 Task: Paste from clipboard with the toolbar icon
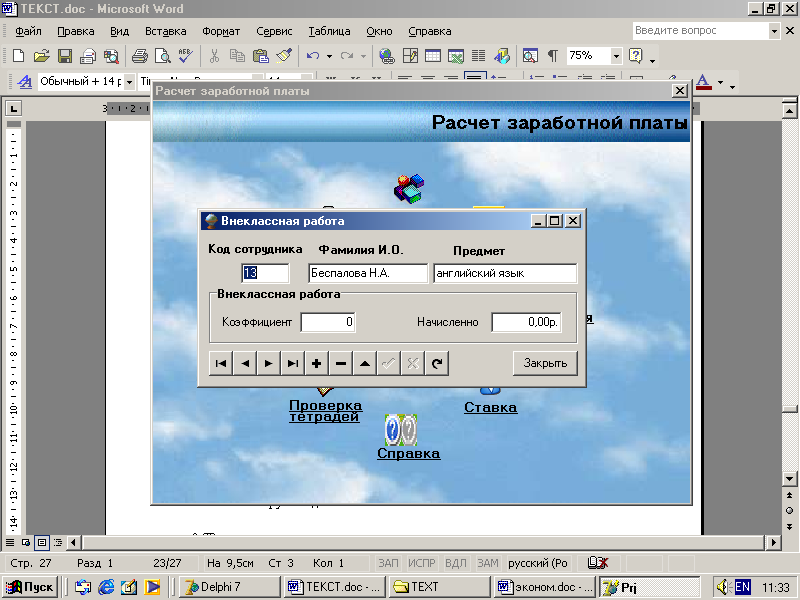pyautogui.click(x=261, y=56)
